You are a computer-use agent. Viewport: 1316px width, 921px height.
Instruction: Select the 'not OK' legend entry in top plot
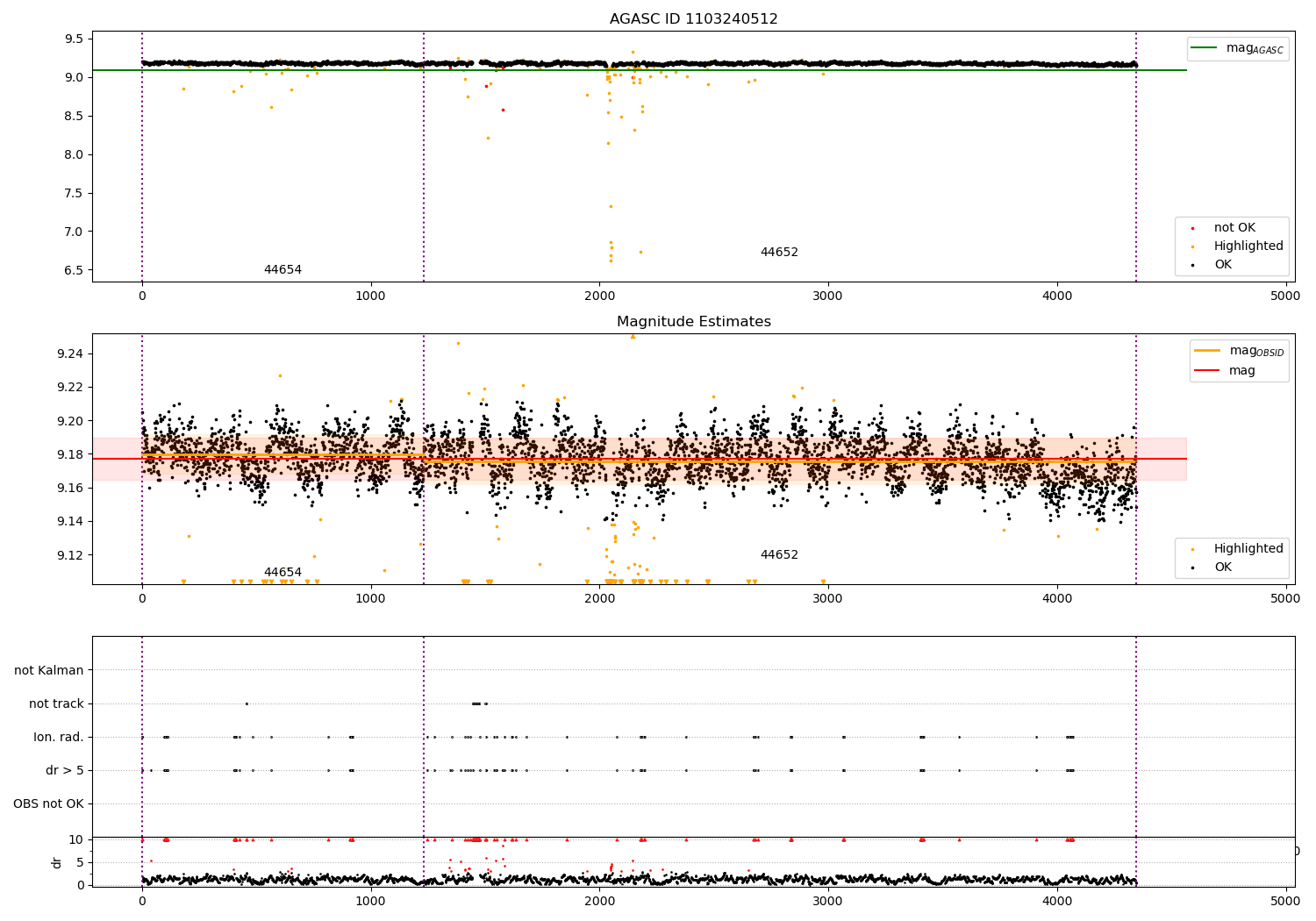[1234, 228]
